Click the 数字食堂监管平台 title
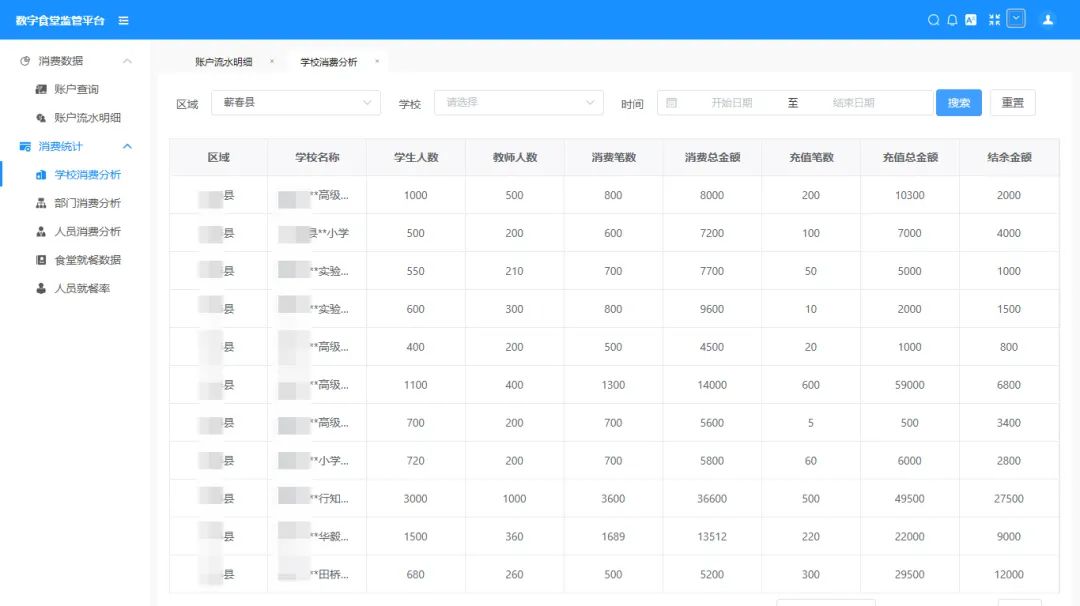This screenshot has width=1080, height=606. [60, 21]
